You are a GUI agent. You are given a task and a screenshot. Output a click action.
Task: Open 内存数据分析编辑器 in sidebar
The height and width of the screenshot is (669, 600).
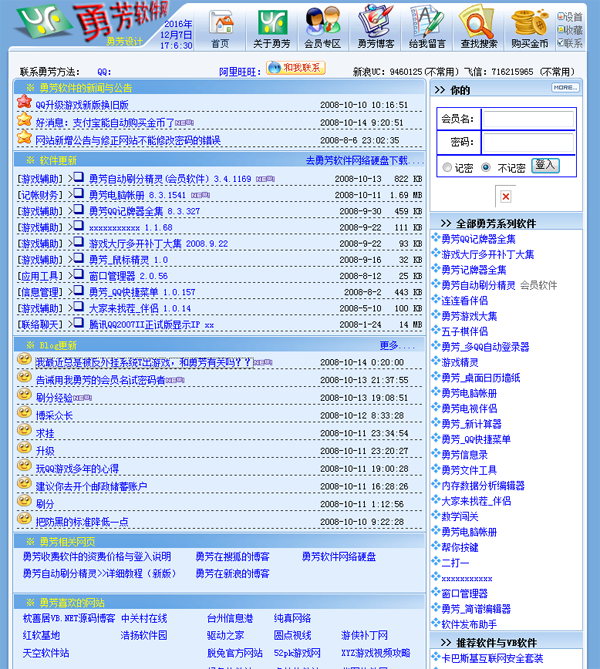[x=483, y=486]
